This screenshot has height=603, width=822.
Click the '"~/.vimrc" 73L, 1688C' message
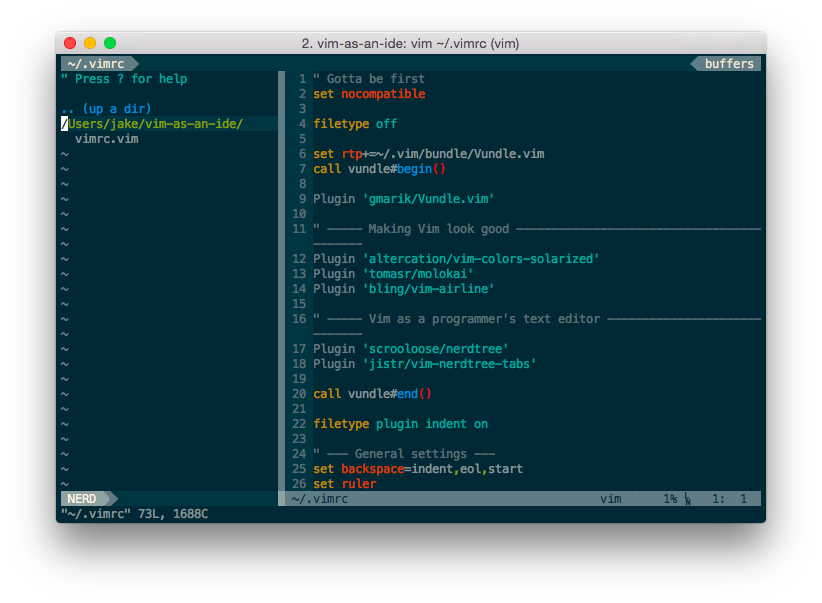pos(134,514)
